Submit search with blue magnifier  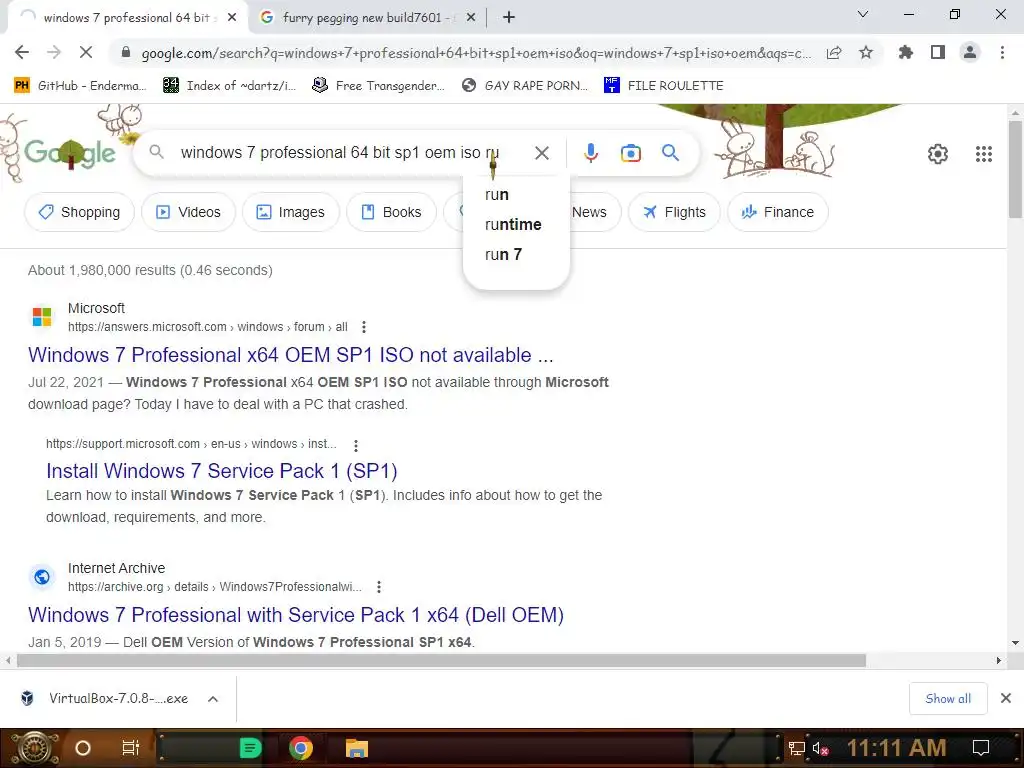point(670,153)
